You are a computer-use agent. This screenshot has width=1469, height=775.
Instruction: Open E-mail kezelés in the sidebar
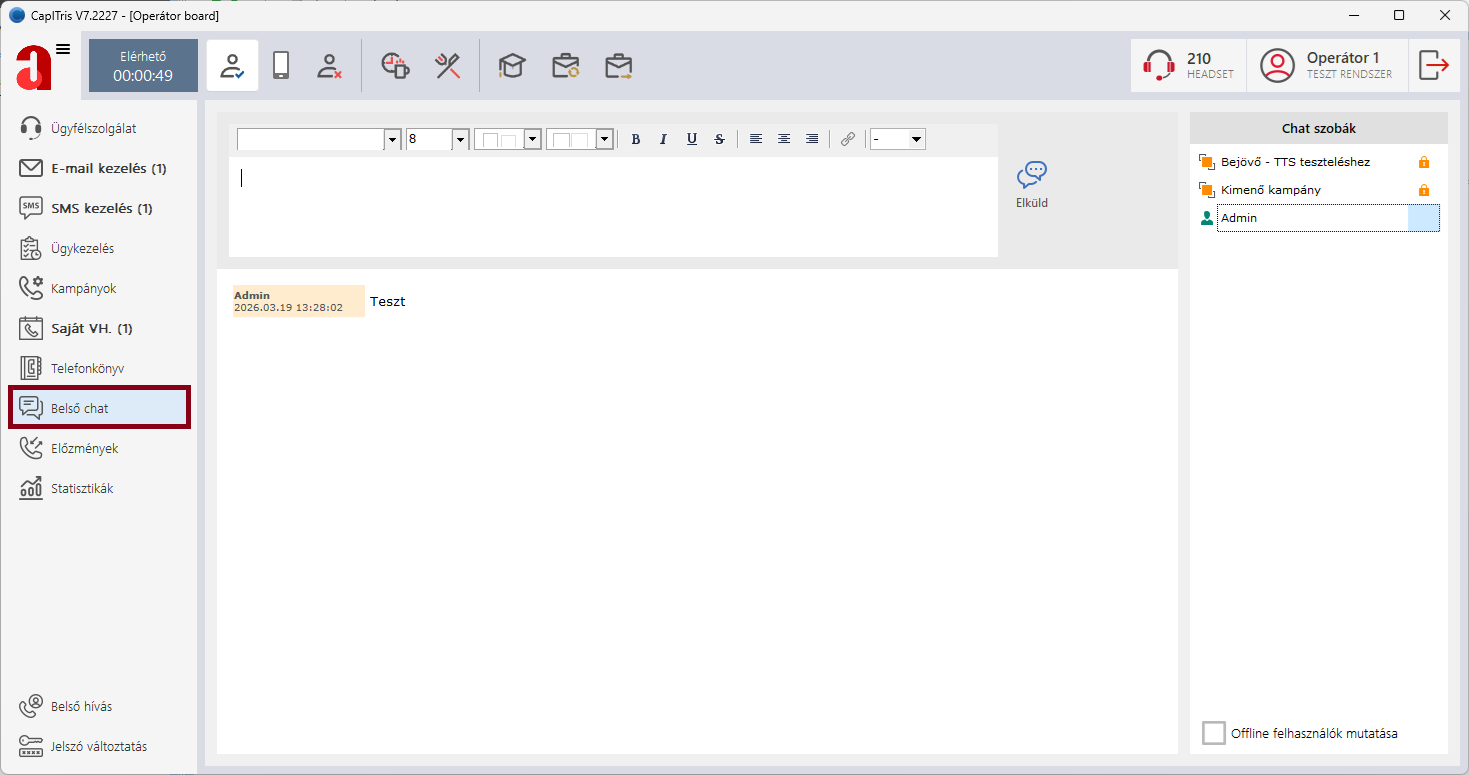[108, 168]
